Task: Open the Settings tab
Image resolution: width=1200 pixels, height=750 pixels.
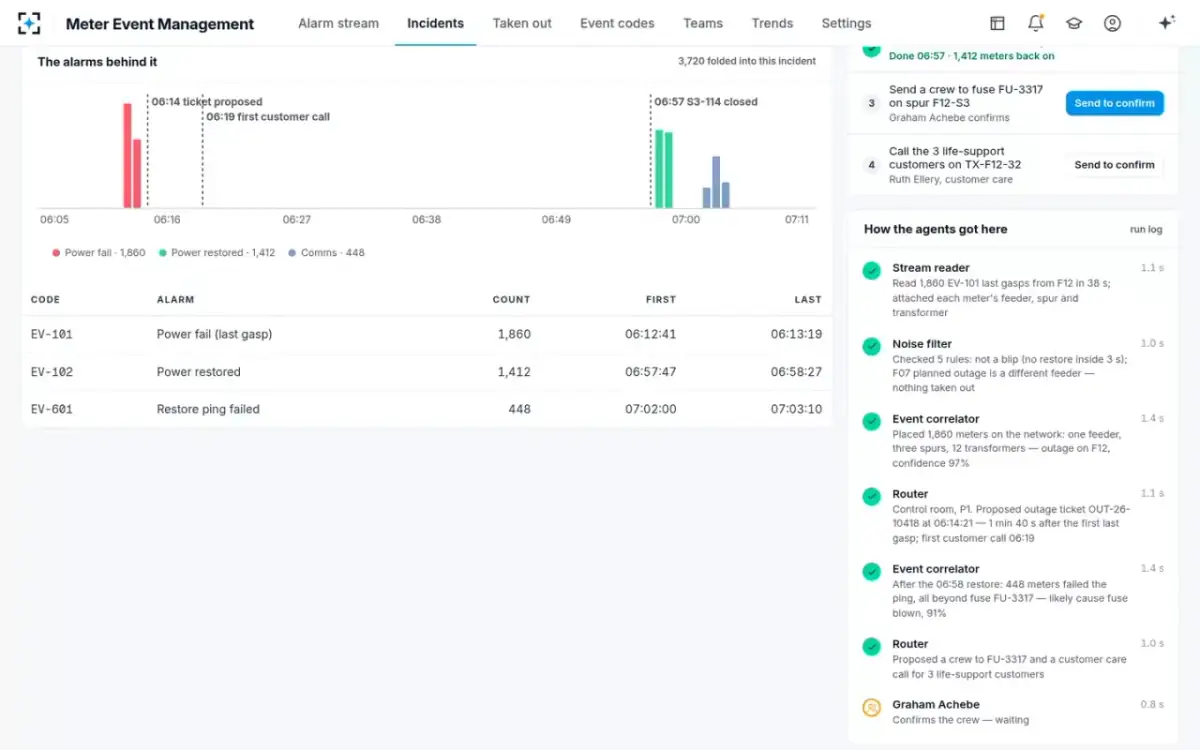Action: [x=846, y=23]
